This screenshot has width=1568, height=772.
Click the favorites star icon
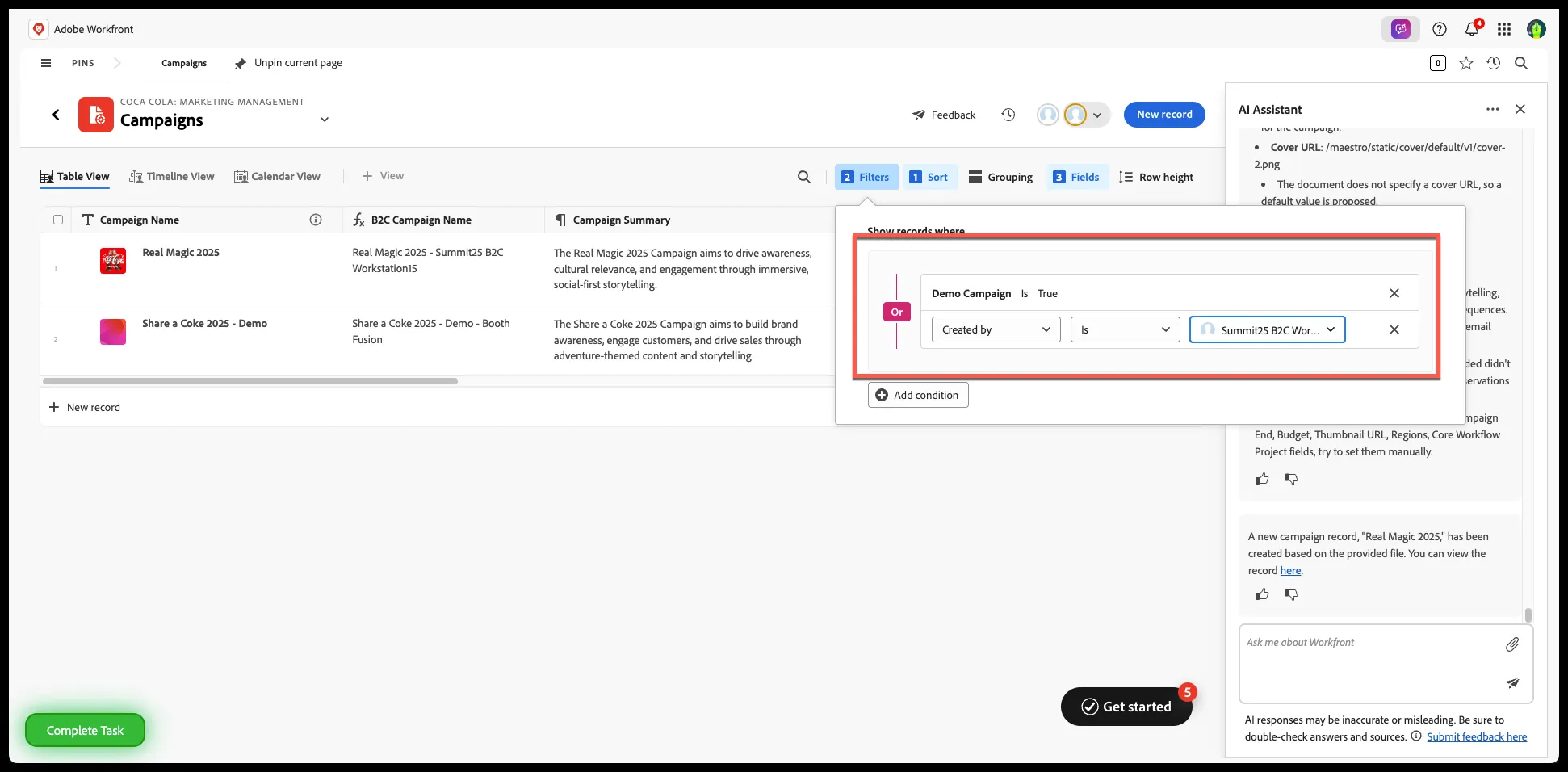(1466, 63)
